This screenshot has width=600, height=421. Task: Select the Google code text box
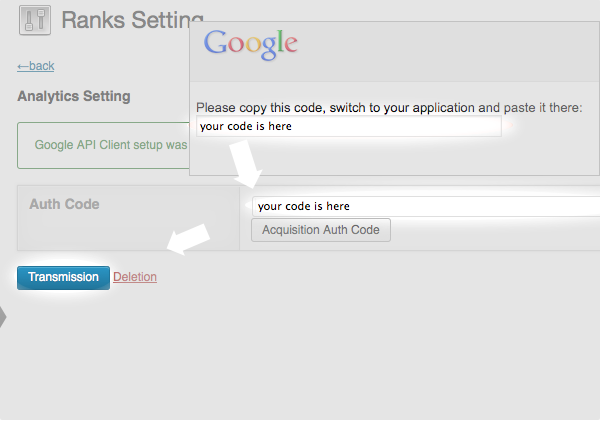[x=349, y=126]
